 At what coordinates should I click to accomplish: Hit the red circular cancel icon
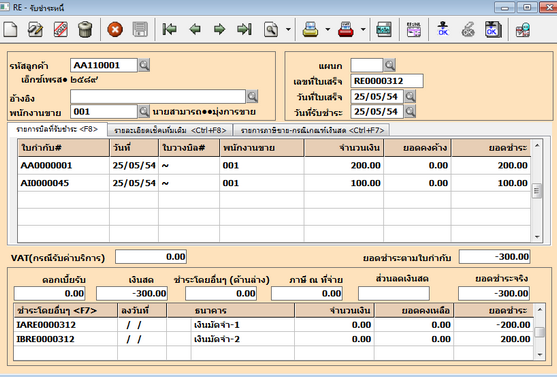coord(115,29)
